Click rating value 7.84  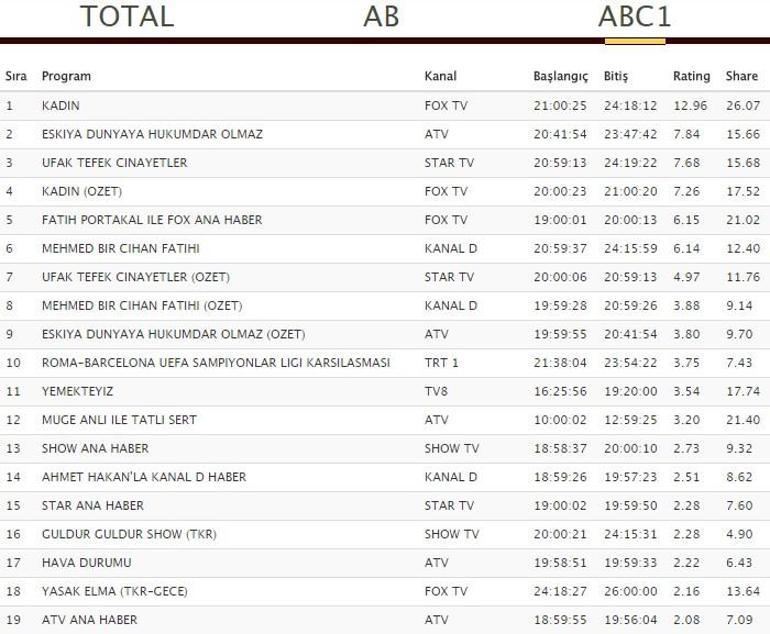click(x=687, y=134)
